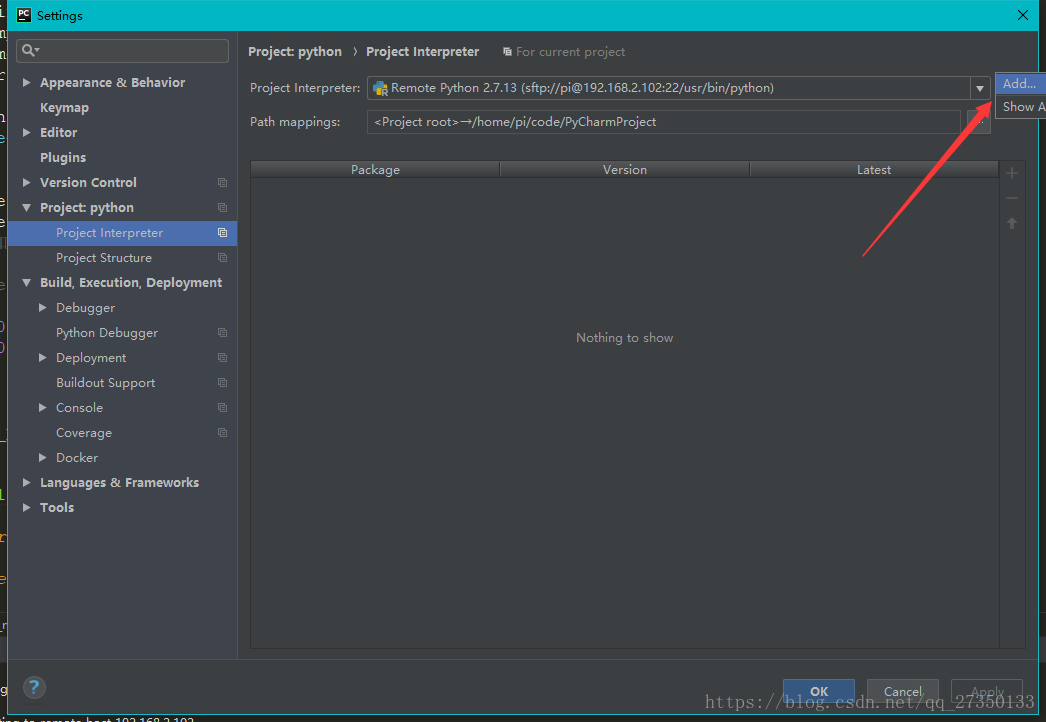The height and width of the screenshot is (722, 1046).
Task: Click the project-level icon on the Deployment row
Action: coord(222,358)
